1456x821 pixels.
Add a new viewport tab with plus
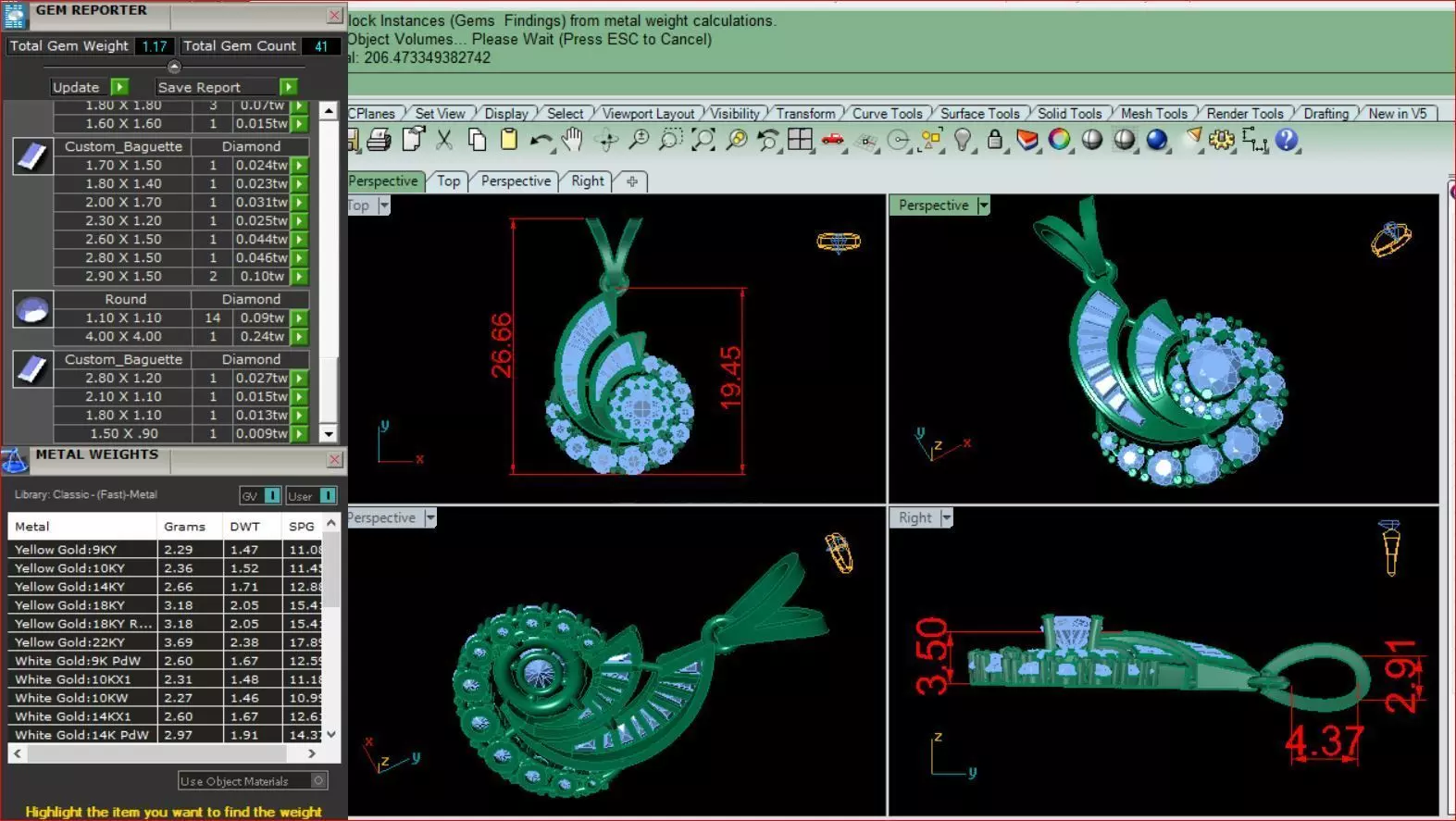pos(632,181)
